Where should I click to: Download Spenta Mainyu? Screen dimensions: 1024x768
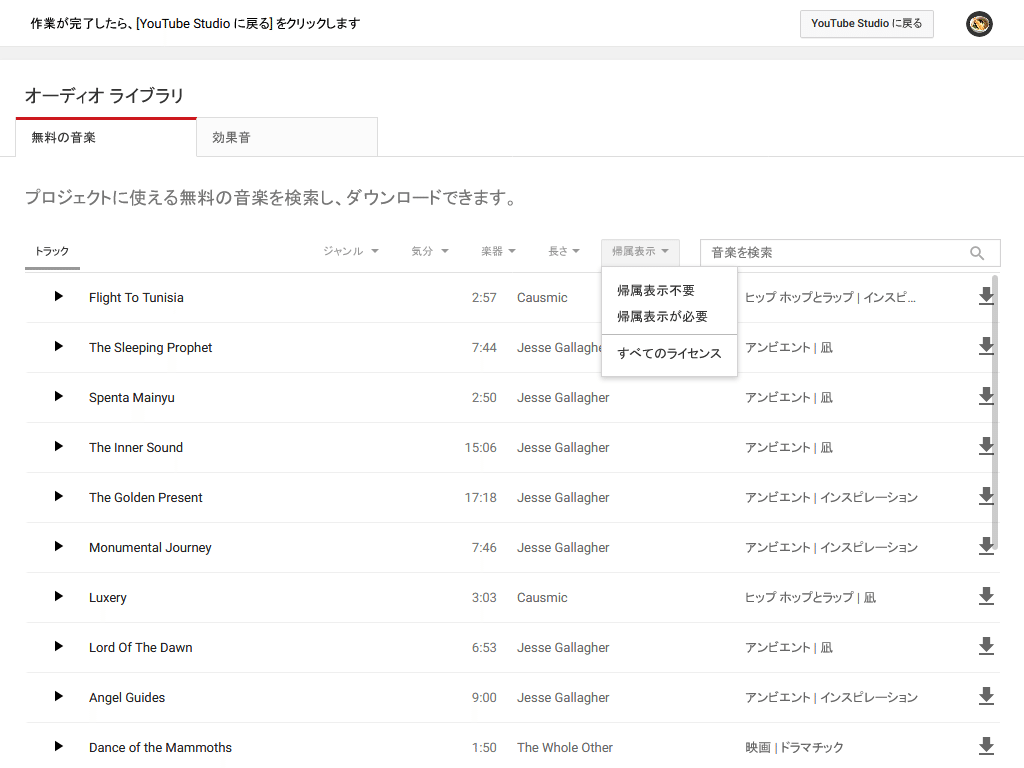coord(986,396)
